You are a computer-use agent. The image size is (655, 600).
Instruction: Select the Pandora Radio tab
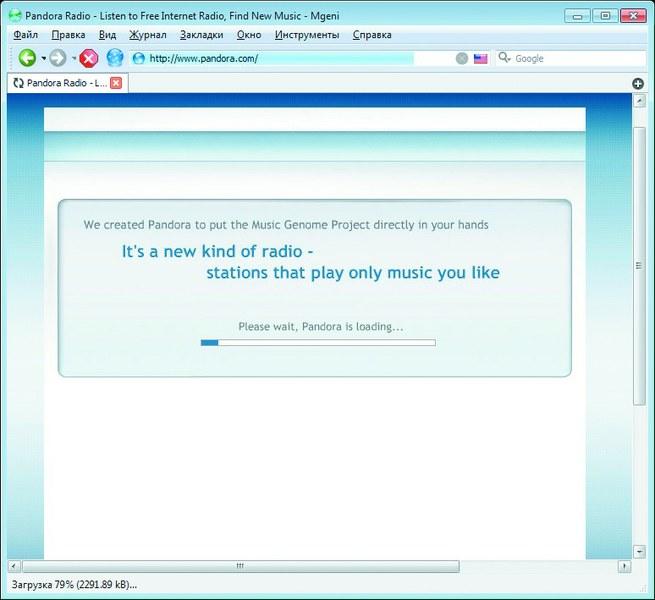click(x=60, y=83)
